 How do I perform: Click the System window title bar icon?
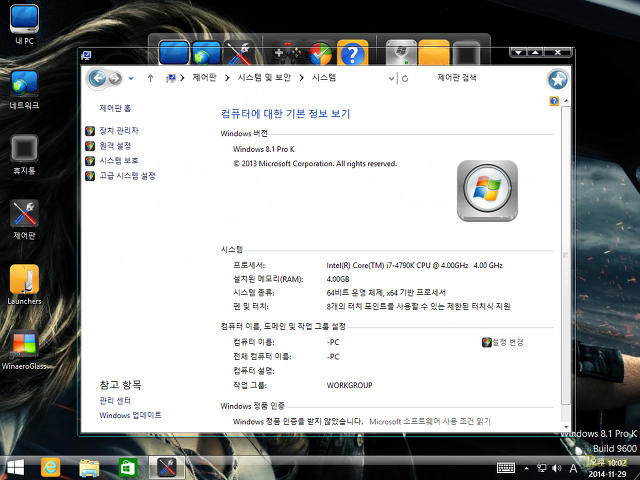click(x=86, y=56)
